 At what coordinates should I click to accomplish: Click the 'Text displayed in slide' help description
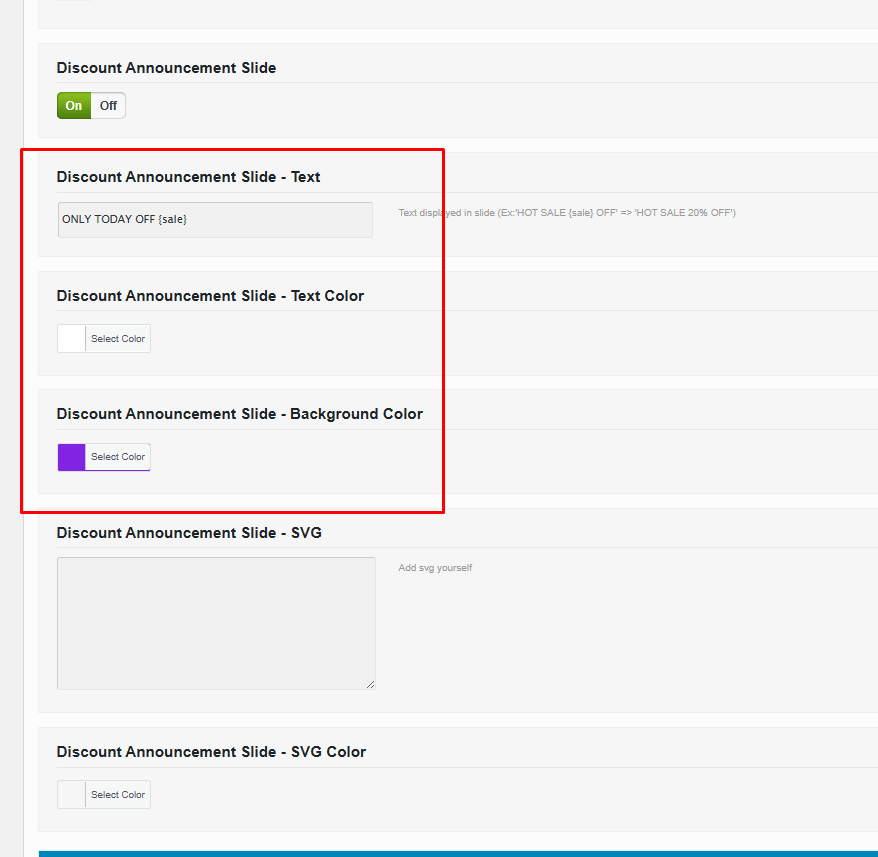click(x=566, y=213)
